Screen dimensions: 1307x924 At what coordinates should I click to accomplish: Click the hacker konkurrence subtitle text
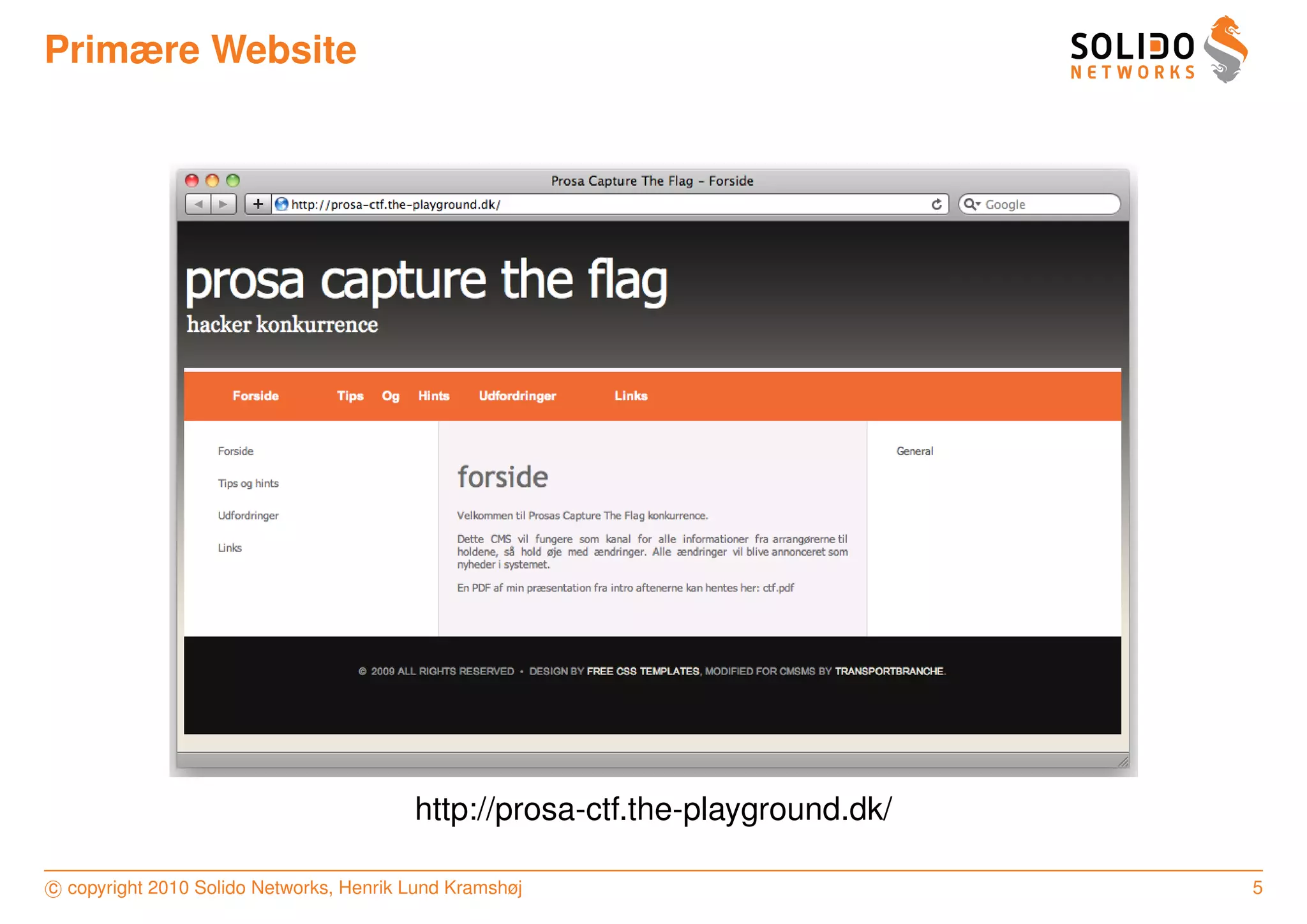click(x=282, y=325)
